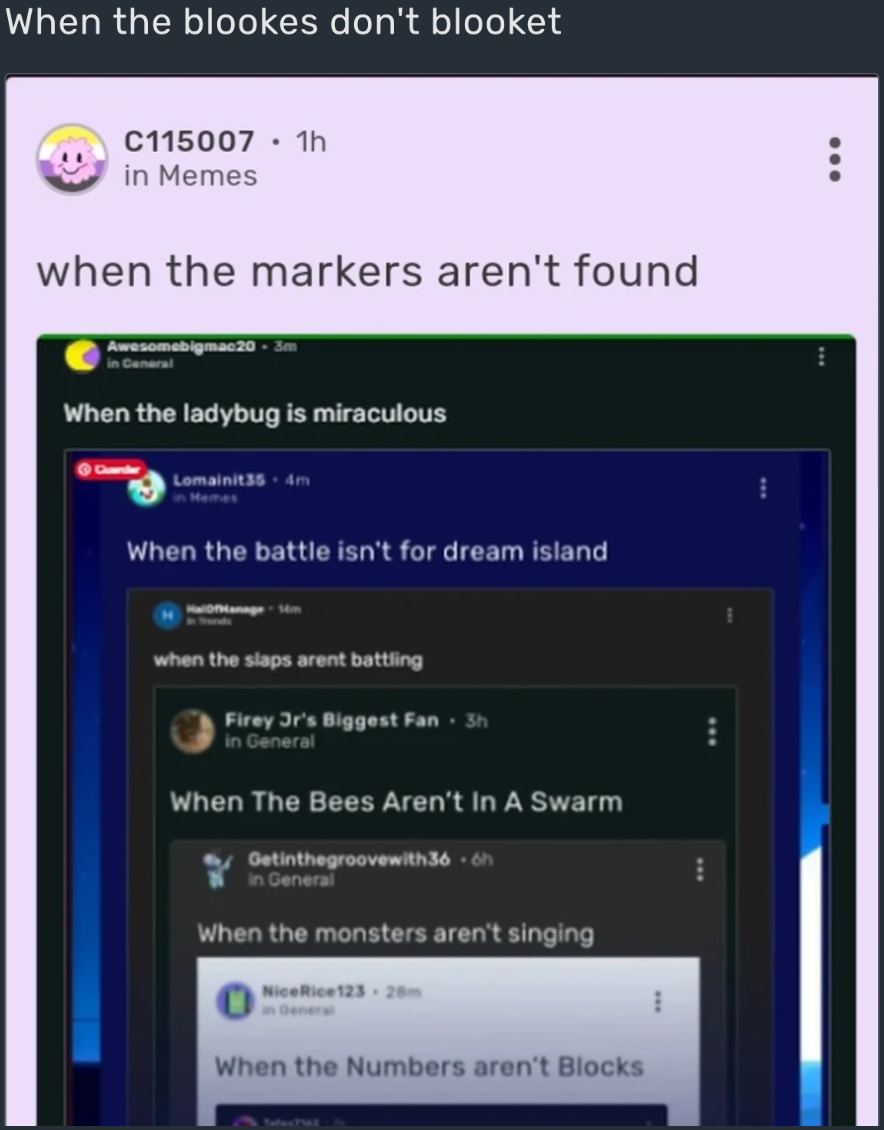Screen dimensions: 884x1130
Task: Click Lomainit35's profile avatar
Action: 146,489
